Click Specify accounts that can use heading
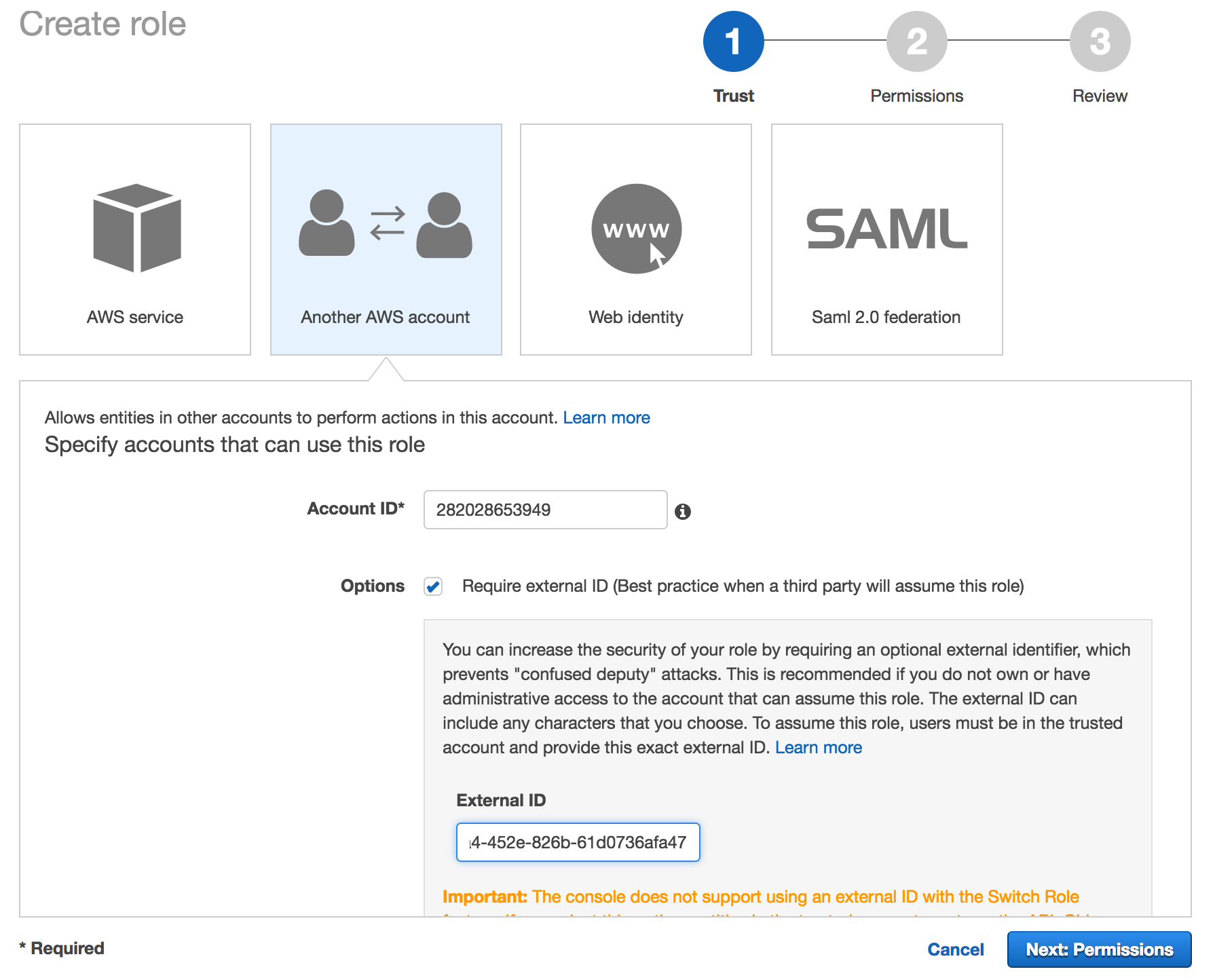 [x=235, y=445]
